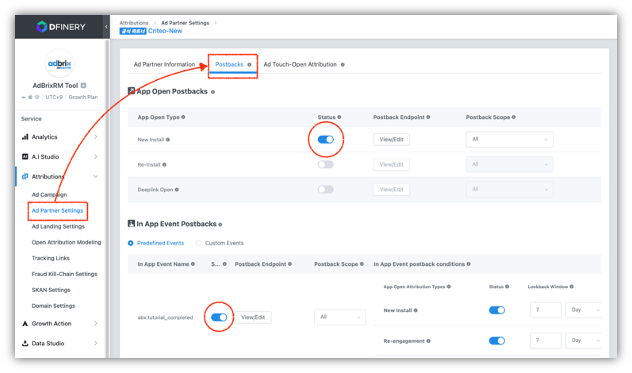Copy icon next to AdBrixRM Tool
The image size is (632, 373).
(83, 85)
